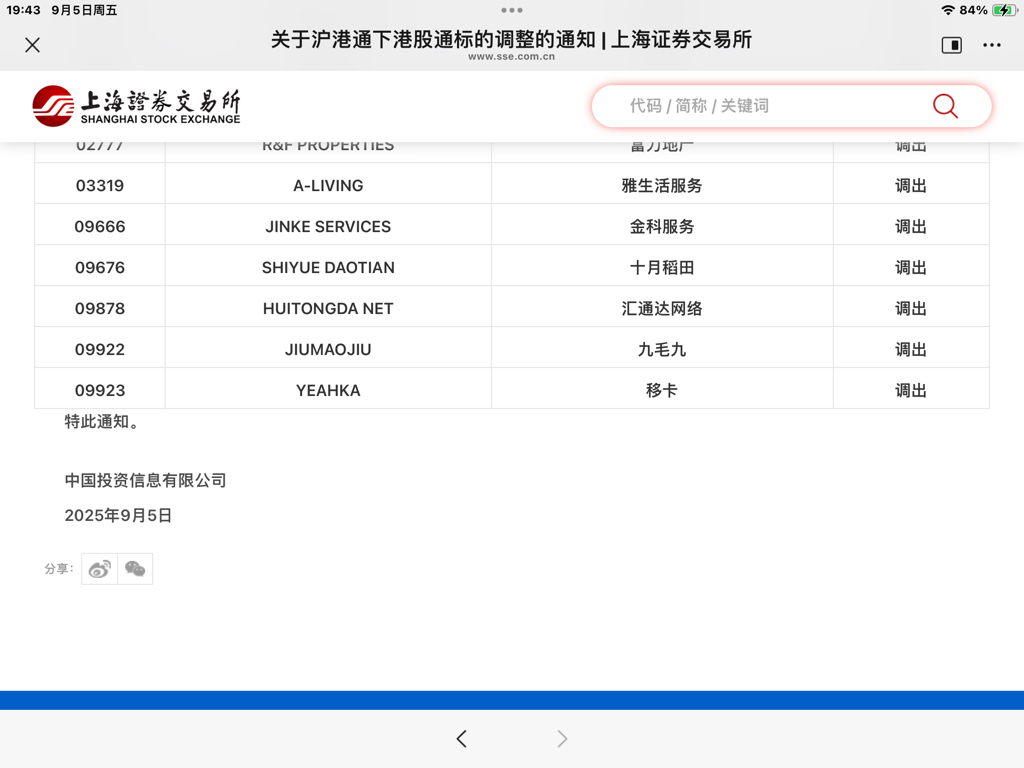The height and width of the screenshot is (768, 1024).
Task: Open the reader view icon
Action: [952, 45]
